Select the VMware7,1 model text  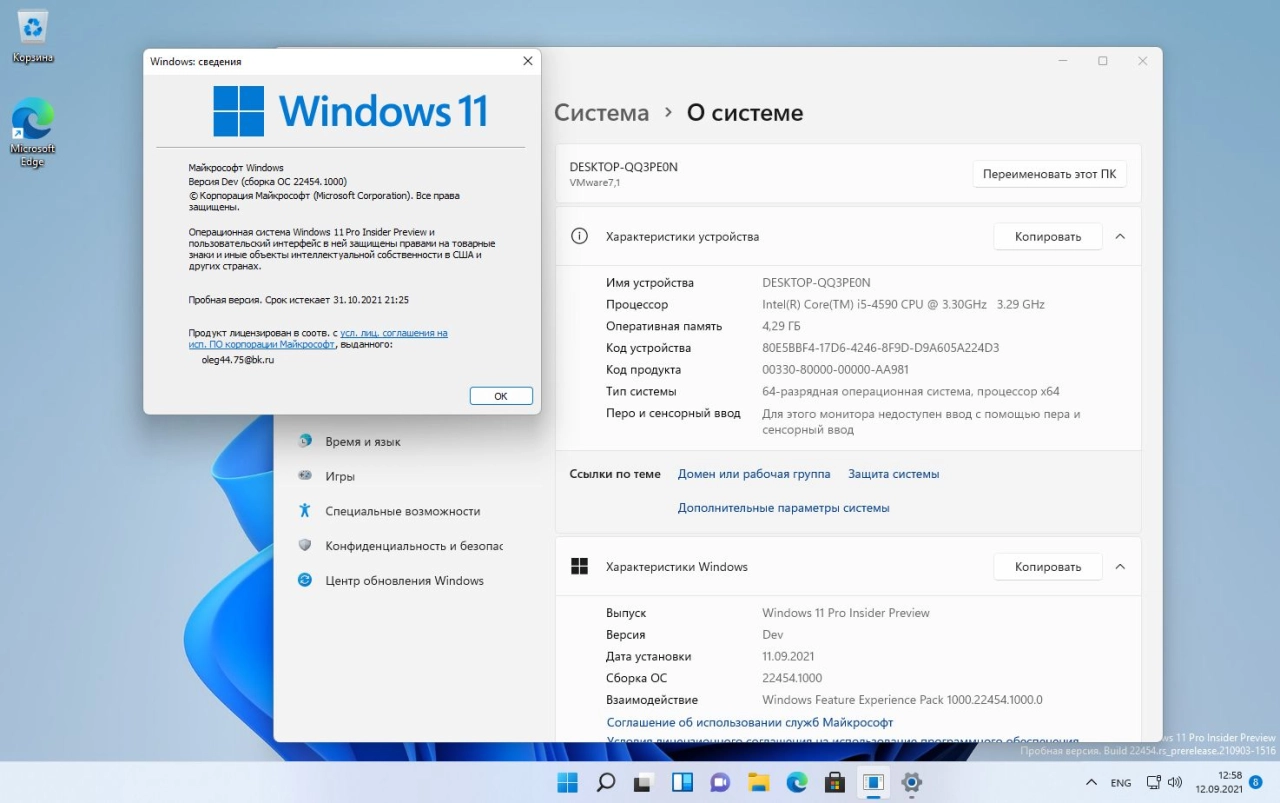[x=595, y=183]
